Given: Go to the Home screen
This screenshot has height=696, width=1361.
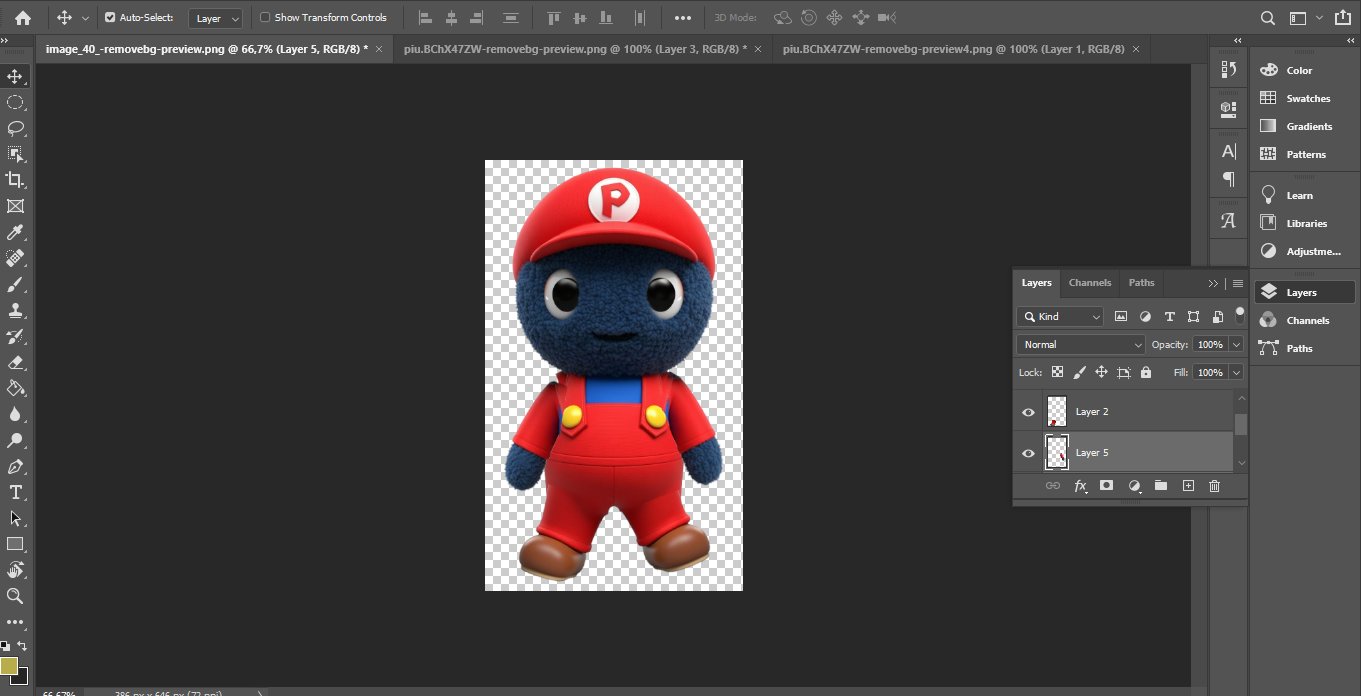Looking at the screenshot, I should pyautogui.click(x=23, y=17).
